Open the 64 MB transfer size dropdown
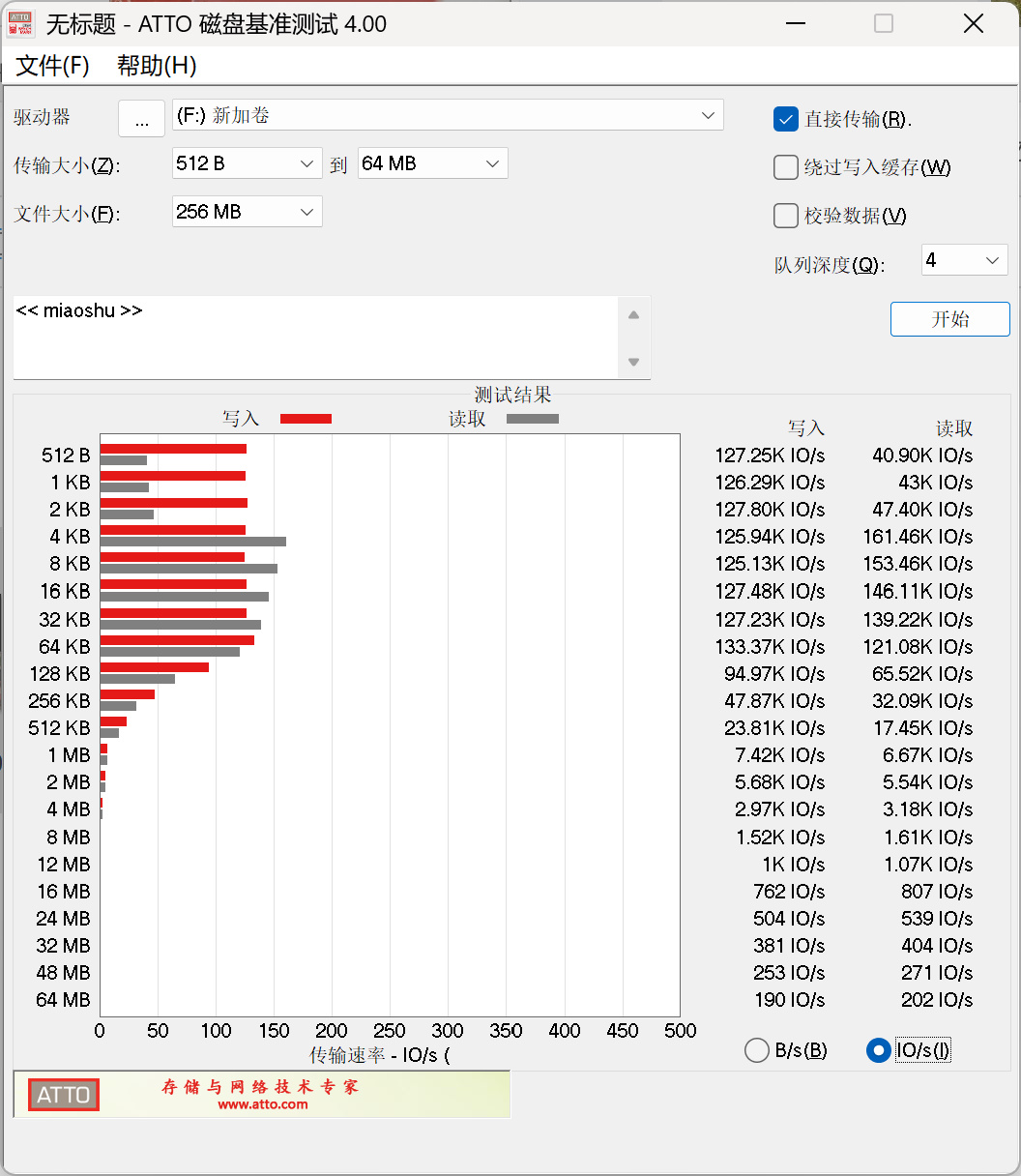1021x1176 pixels. coord(432,163)
